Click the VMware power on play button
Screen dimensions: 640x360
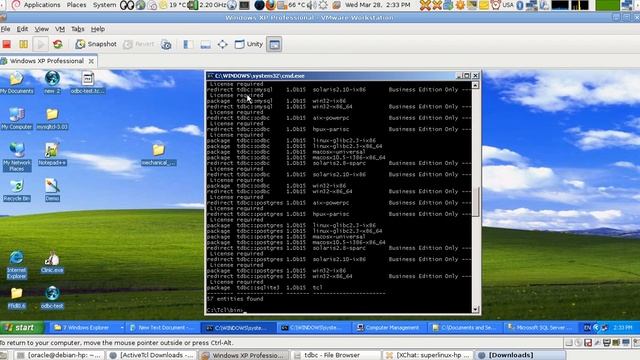[x=40, y=44]
